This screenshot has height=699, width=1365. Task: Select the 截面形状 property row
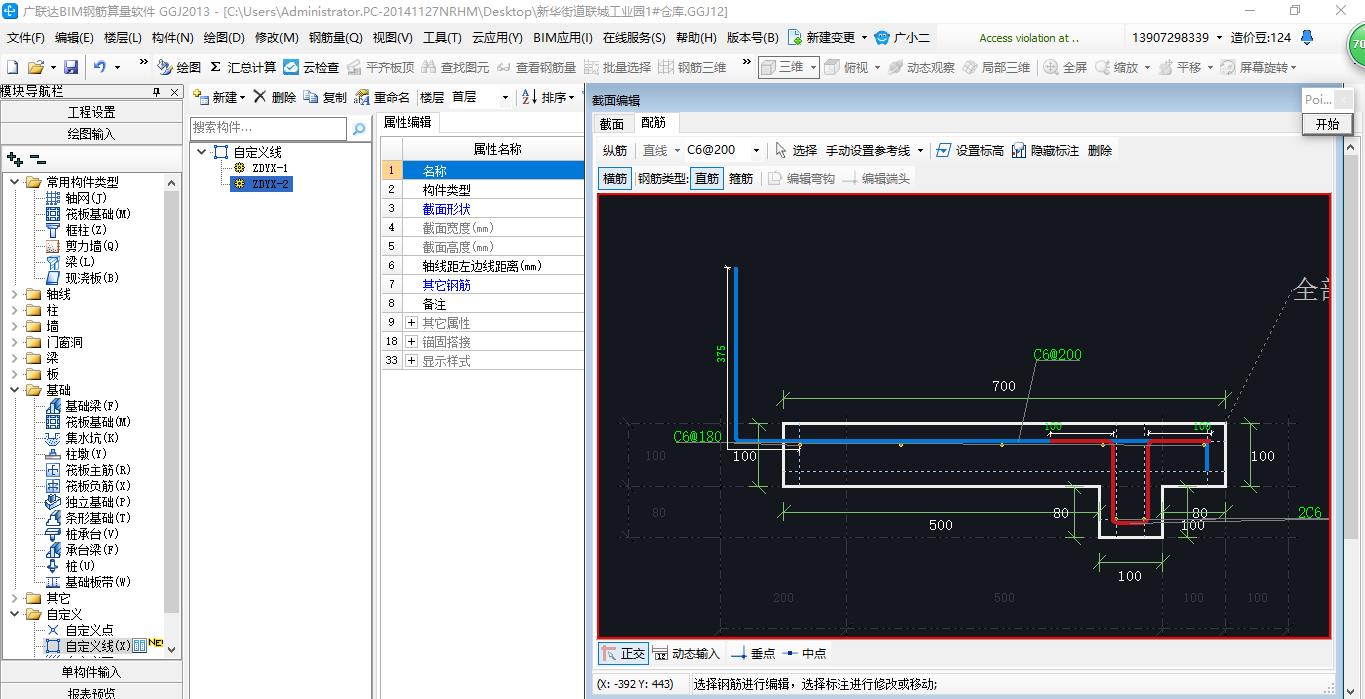tap(483, 209)
